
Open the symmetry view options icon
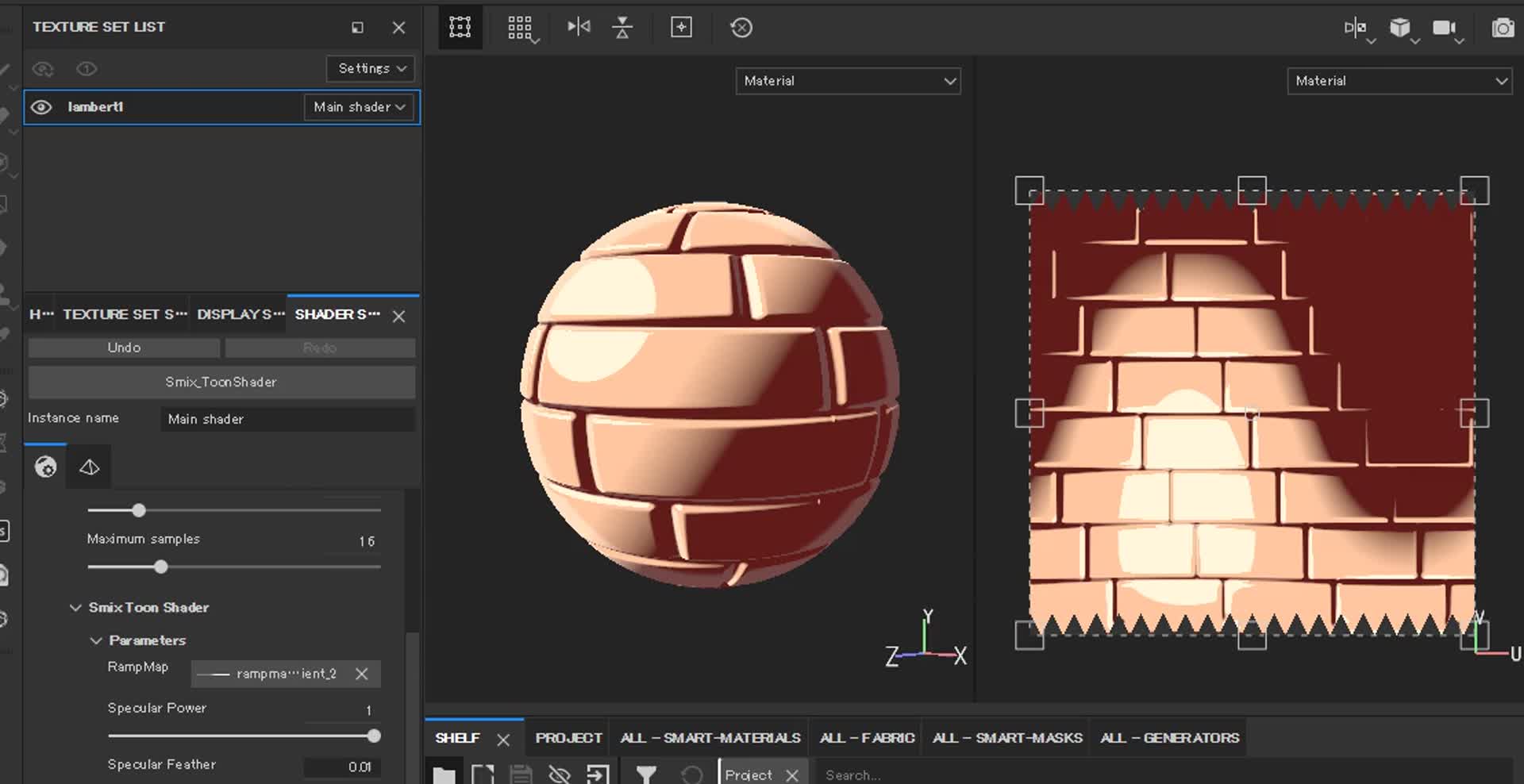pyautogui.click(x=1358, y=29)
